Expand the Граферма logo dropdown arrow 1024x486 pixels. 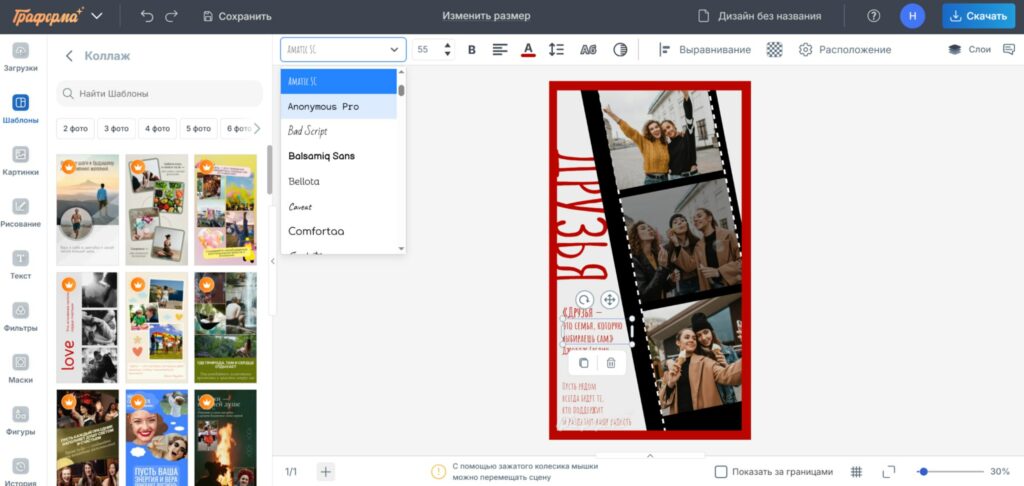pos(96,16)
